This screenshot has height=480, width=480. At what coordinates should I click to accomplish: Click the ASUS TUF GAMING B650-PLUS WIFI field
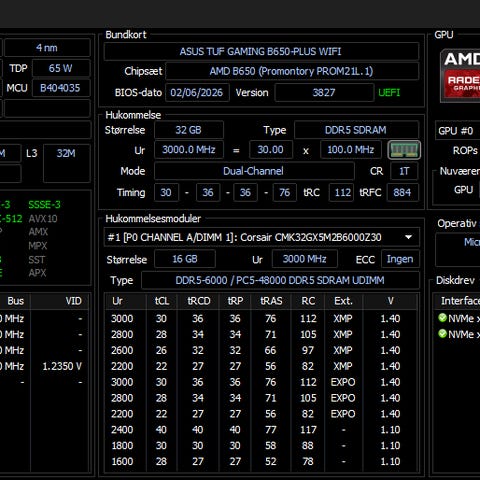coord(261,51)
